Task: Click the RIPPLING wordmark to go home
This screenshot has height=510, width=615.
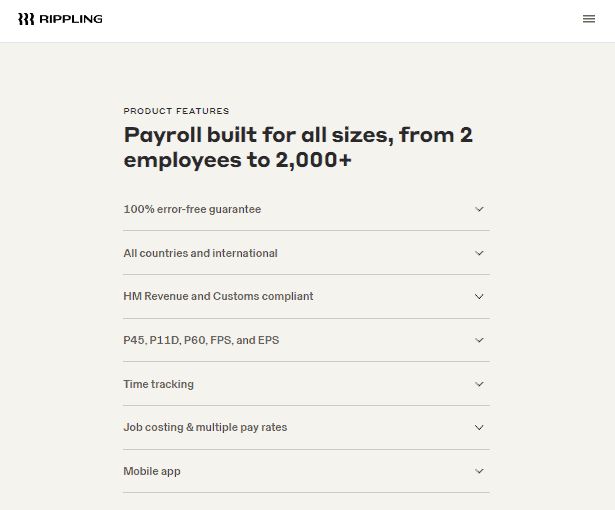Action: coord(71,19)
